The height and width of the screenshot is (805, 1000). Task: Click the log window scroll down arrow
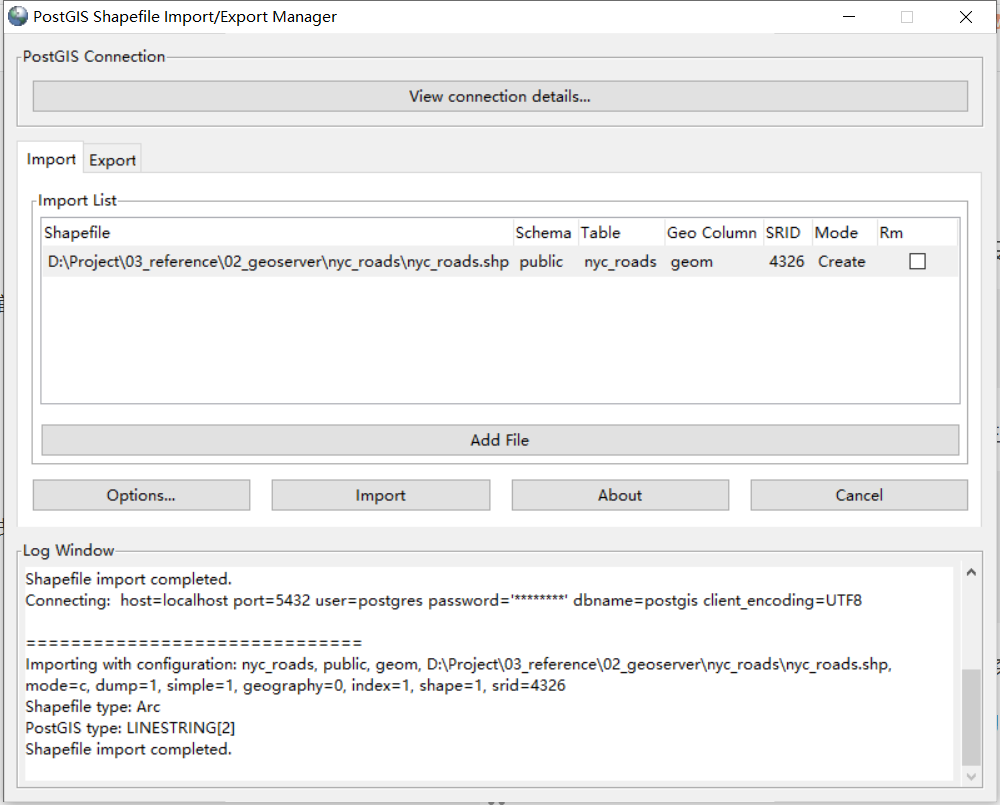[971, 776]
